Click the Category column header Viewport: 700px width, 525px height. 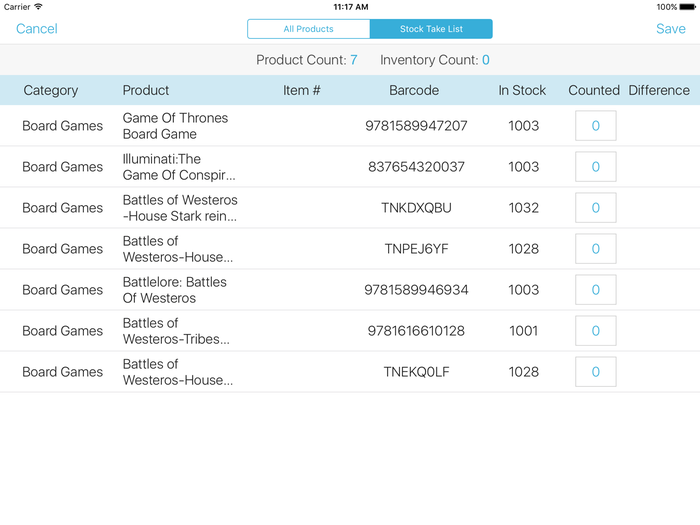click(x=51, y=91)
